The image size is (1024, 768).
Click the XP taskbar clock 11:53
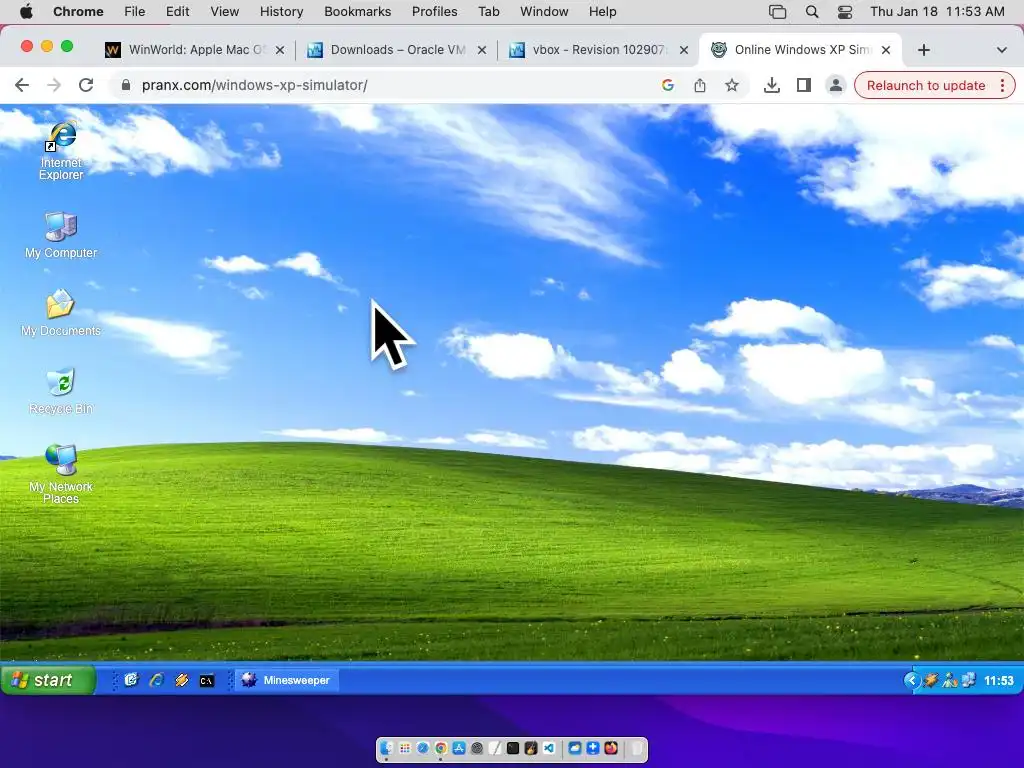click(999, 680)
